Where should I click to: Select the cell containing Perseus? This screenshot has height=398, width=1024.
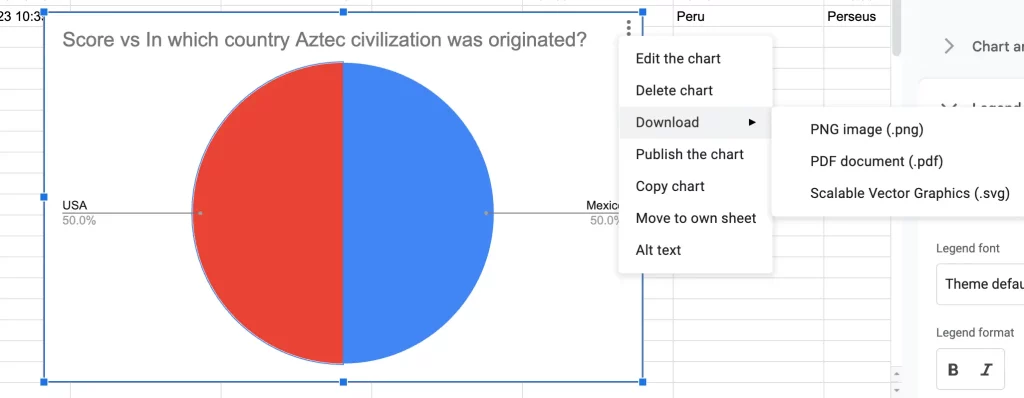857,16
